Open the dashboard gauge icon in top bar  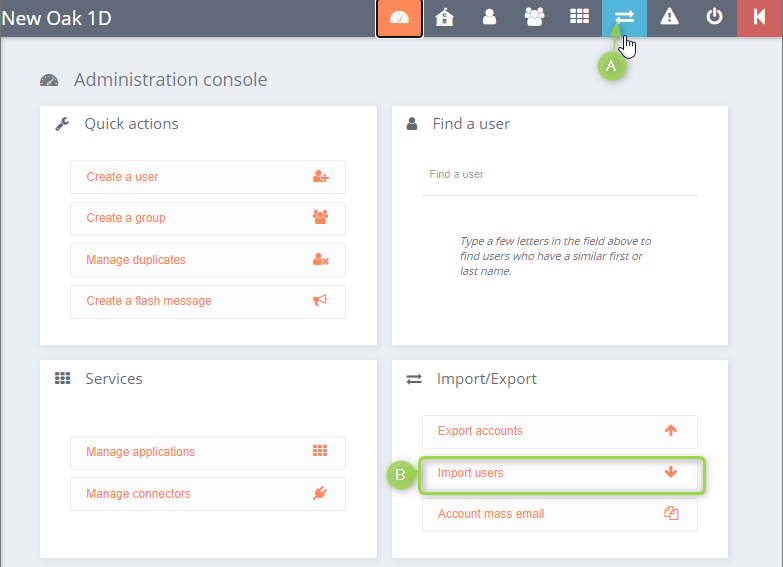pos(399,18)
